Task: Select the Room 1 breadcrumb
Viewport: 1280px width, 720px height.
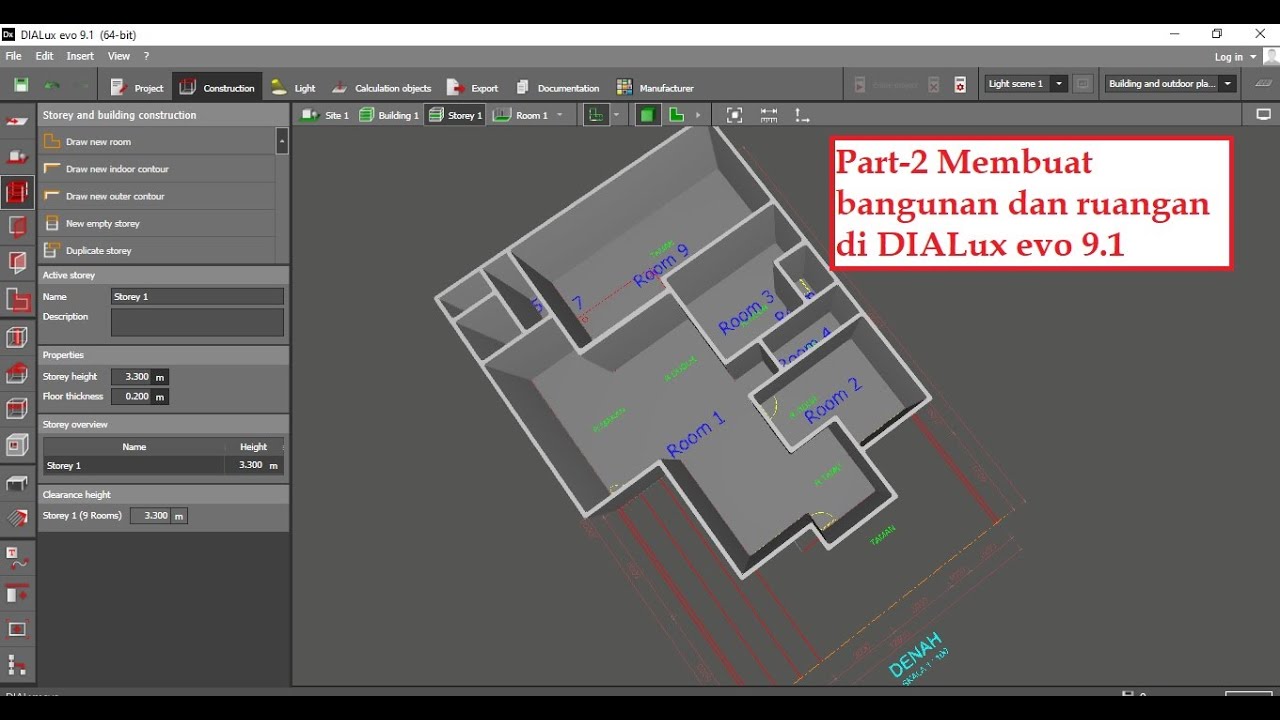Action: (521, 115)
